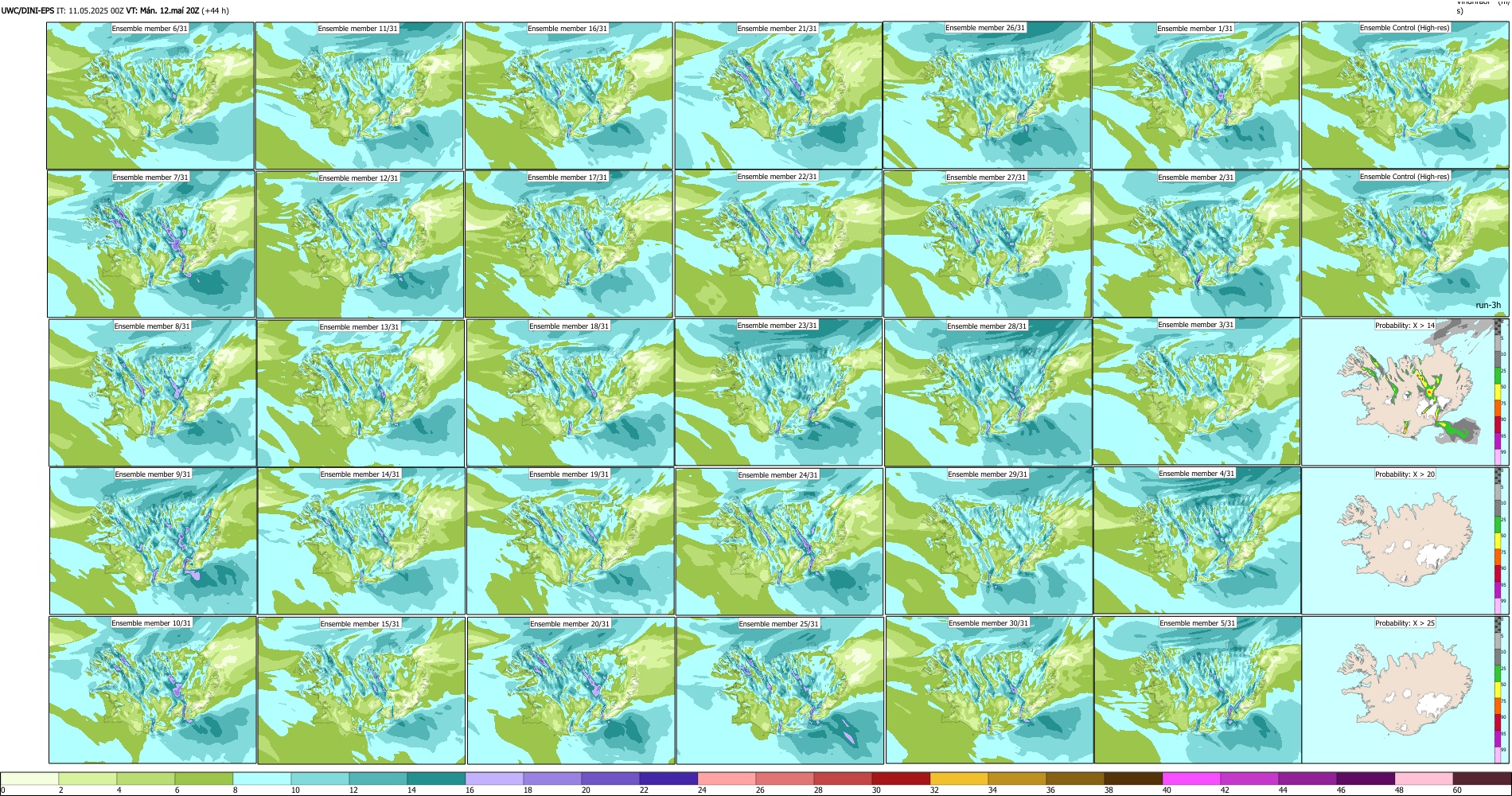Click the Ensemble member 10/31 map panel
The height and width of the screenshot is (796, 1512).
tap(153, 690)
